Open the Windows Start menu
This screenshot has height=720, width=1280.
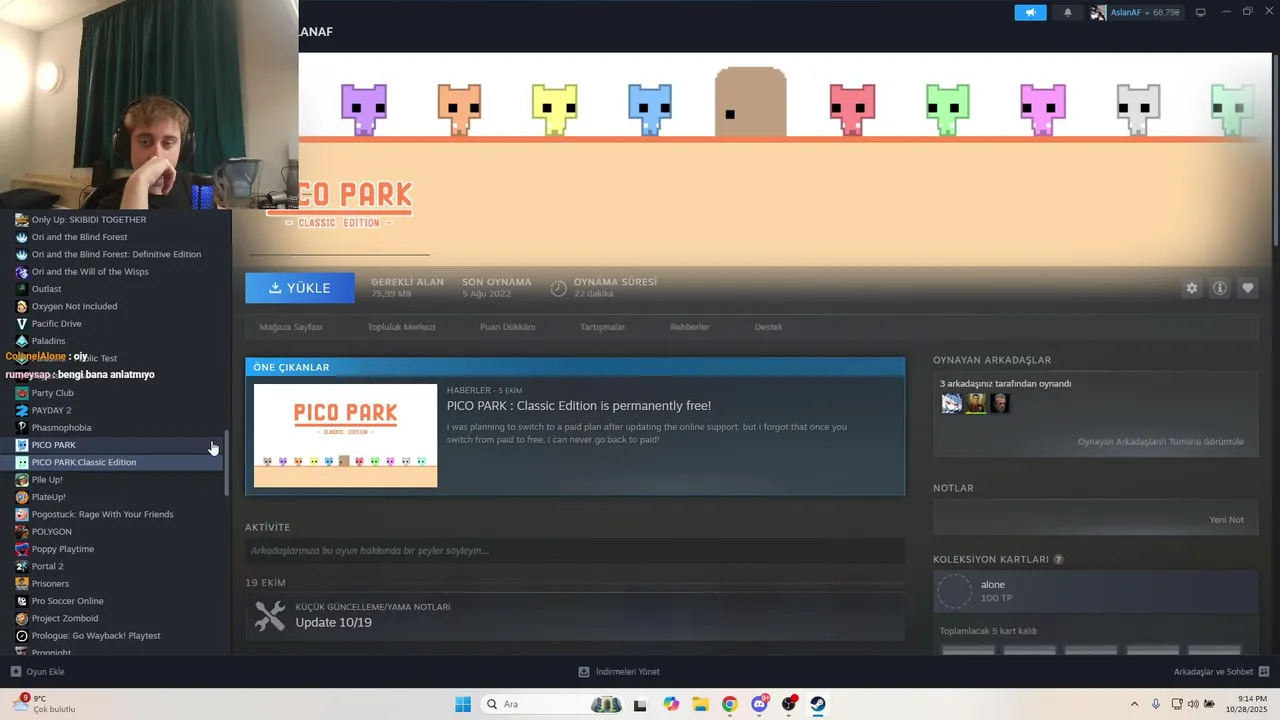[x=463, y=704]
